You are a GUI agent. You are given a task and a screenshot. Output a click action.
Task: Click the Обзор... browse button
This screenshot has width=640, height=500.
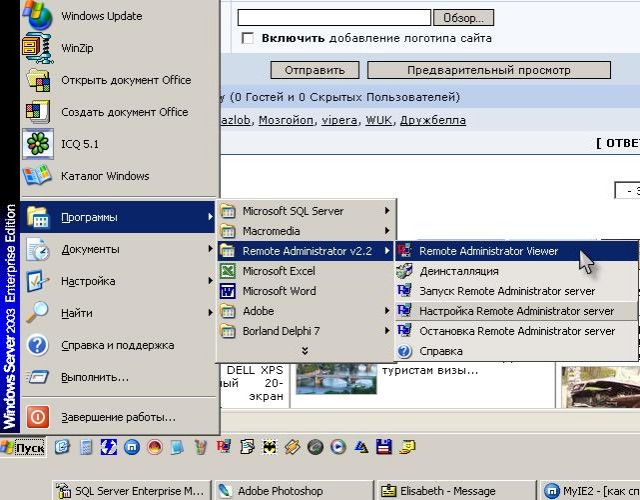463,18
